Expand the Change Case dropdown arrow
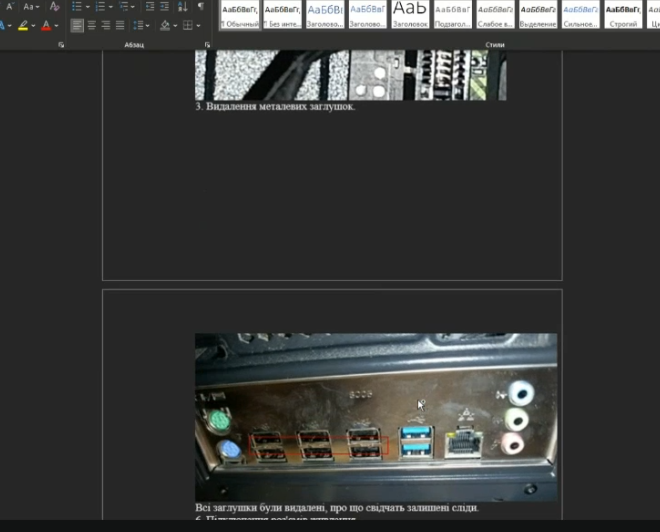 tap(37, 7)
